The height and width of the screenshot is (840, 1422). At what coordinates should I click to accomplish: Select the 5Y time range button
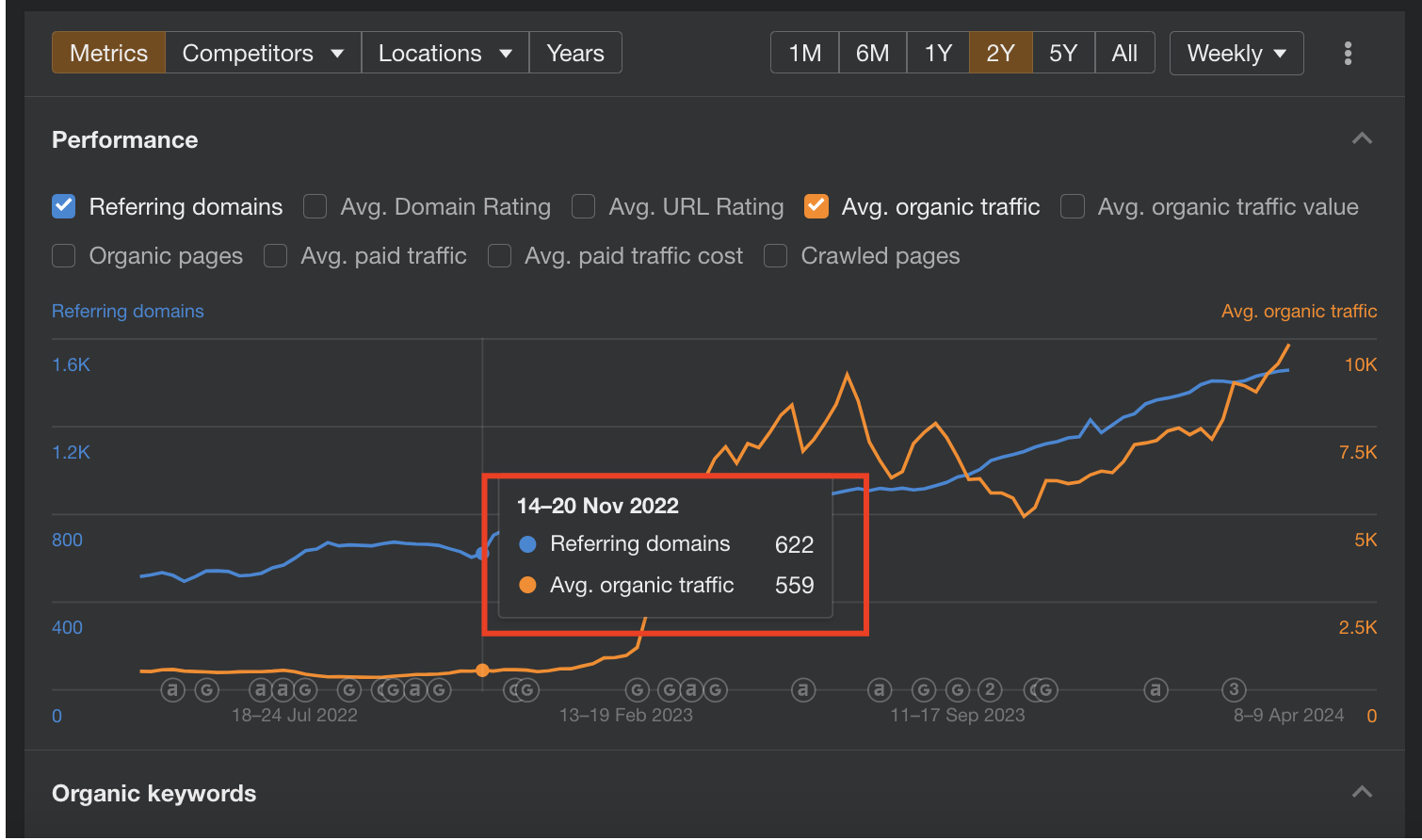point(1062,54)
